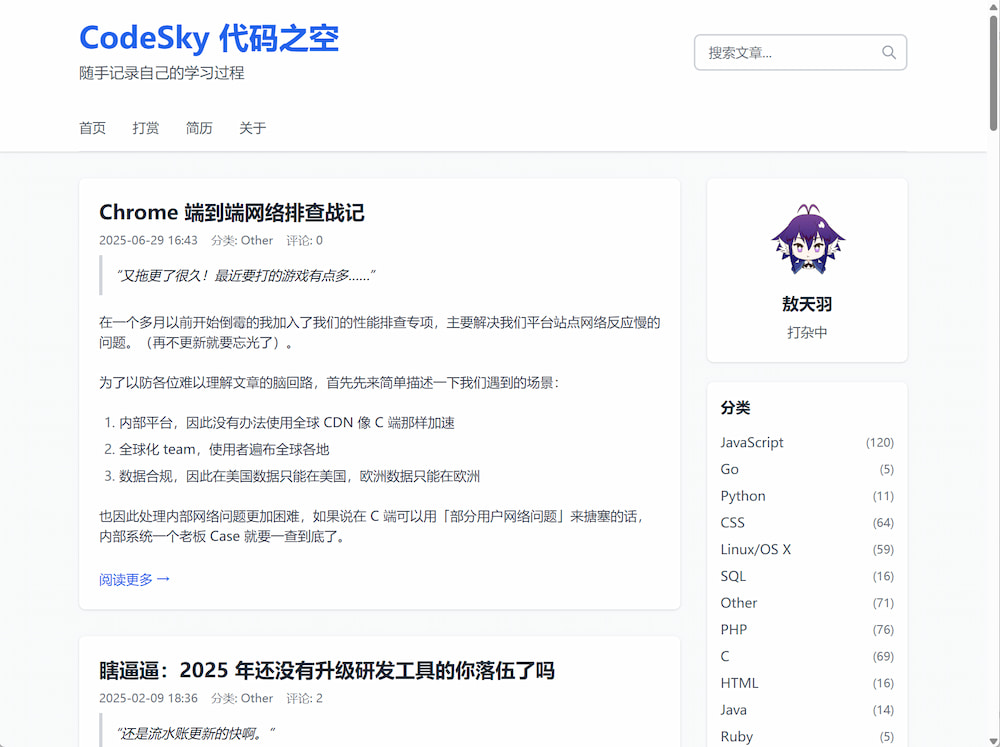1000x747 pixels.
Task: Select the Go category
Action: click(x=729, y=469)
